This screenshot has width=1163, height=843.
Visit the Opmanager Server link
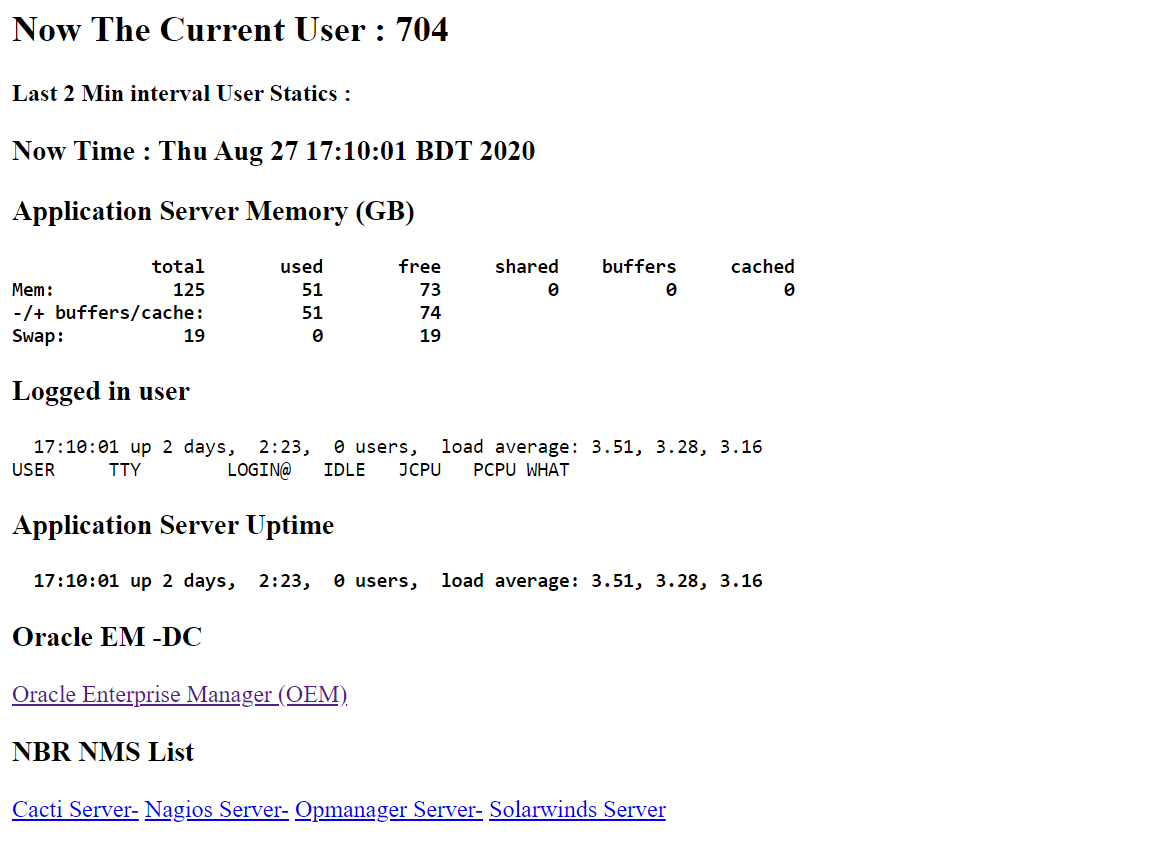[x=389, y=810]
